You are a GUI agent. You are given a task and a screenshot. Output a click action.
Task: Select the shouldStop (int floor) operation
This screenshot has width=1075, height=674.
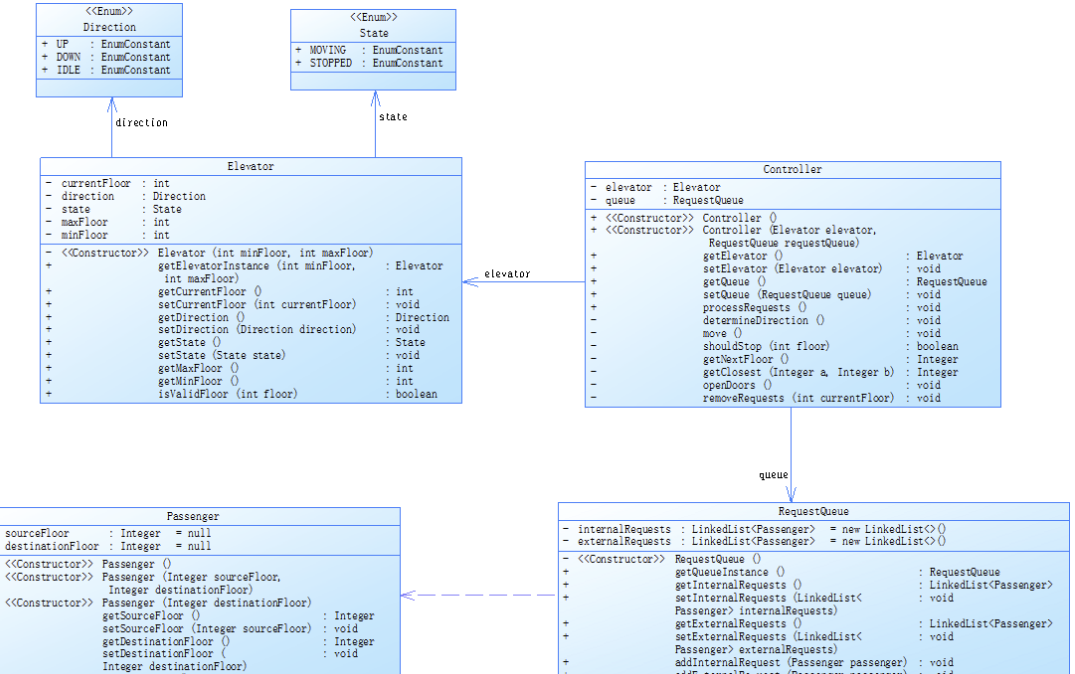[775, 346]
